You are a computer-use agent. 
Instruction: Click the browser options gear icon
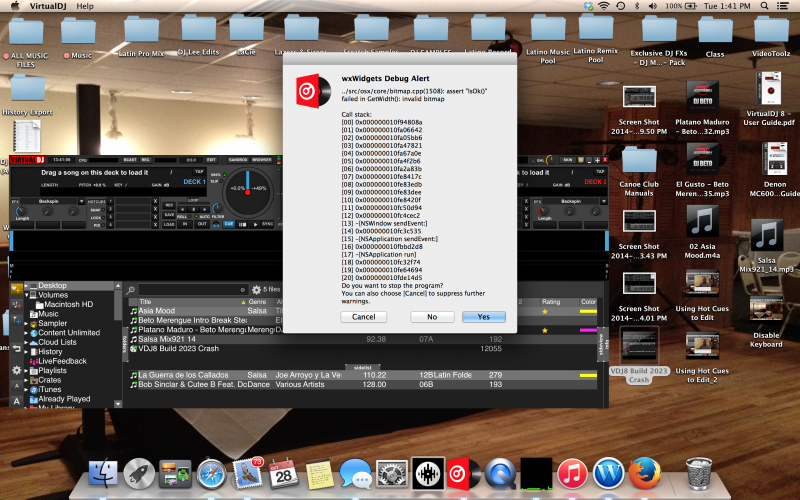coord(256,290)
